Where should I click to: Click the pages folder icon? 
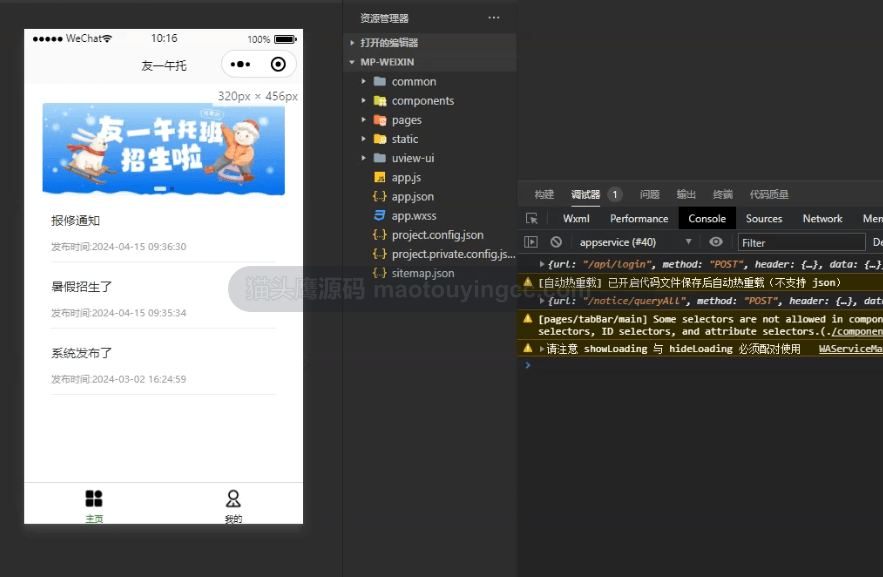click(x=380, y=120)
